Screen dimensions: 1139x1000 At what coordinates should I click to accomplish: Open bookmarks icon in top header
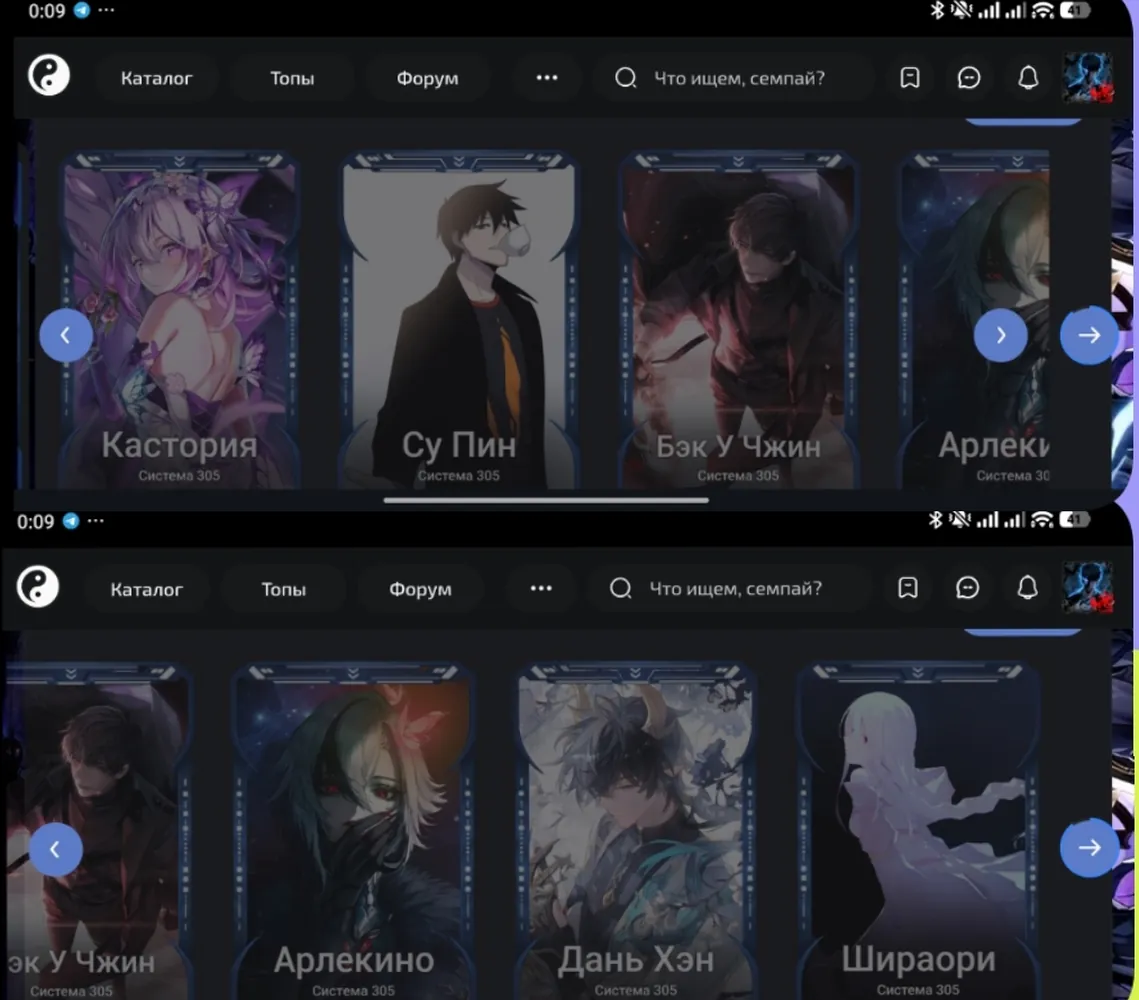coord(909,78)
